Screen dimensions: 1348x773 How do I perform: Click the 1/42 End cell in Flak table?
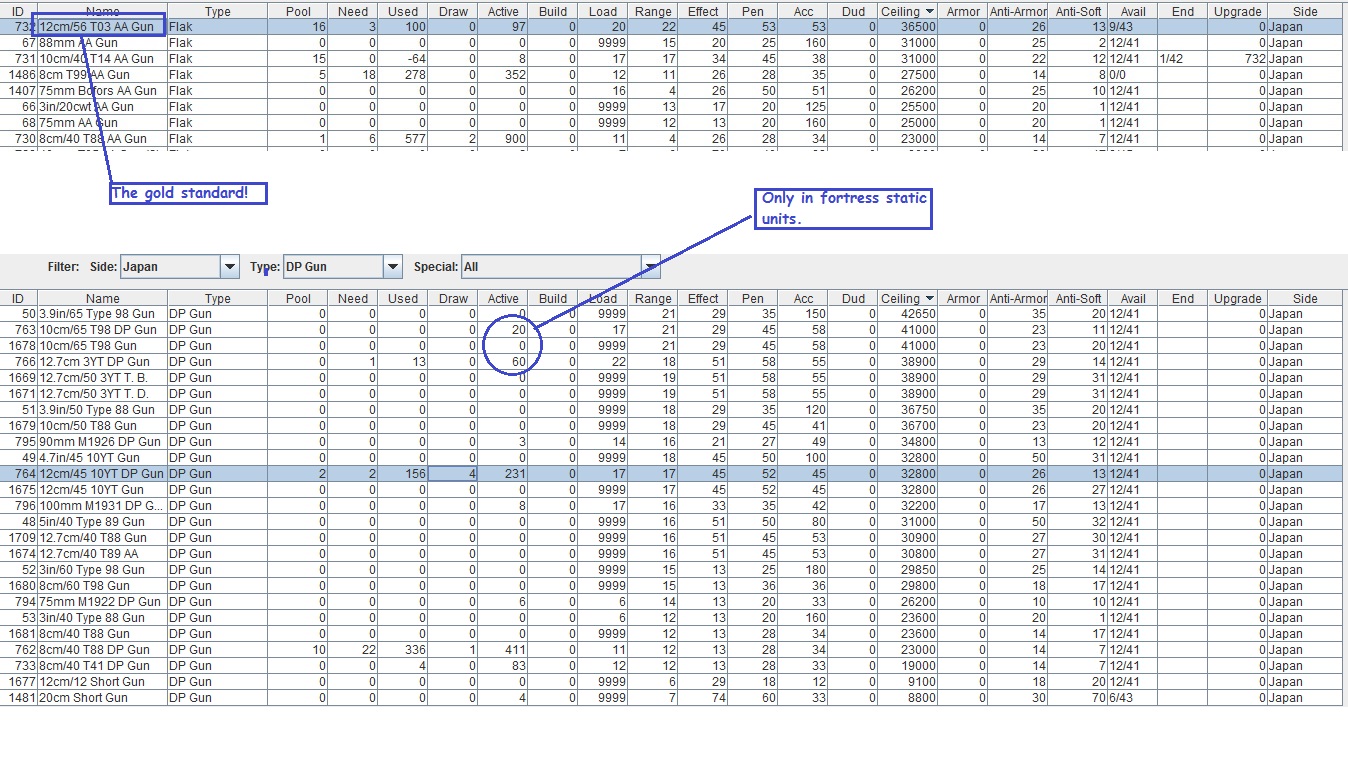pos(1183,59)
